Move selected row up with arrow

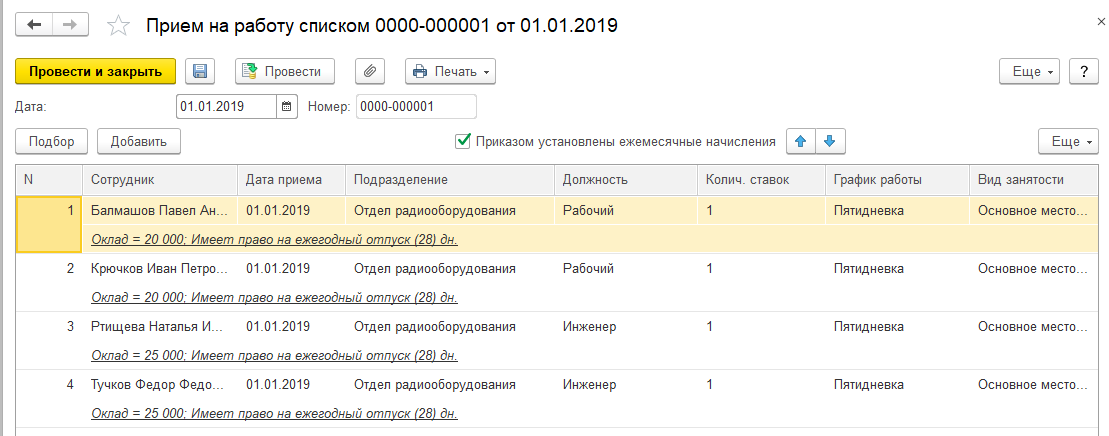coord(800,141)
